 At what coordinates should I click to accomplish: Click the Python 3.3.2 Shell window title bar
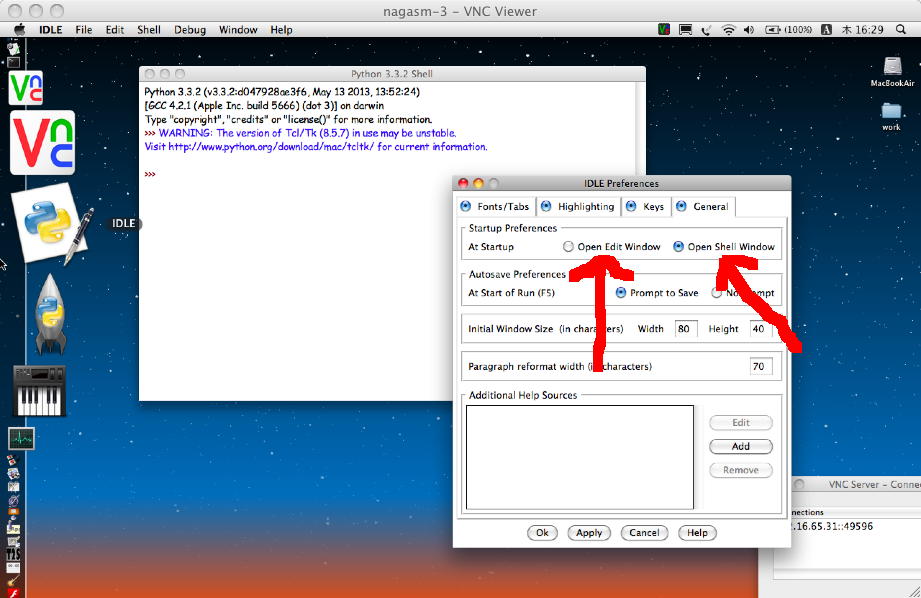pos(392,73)
